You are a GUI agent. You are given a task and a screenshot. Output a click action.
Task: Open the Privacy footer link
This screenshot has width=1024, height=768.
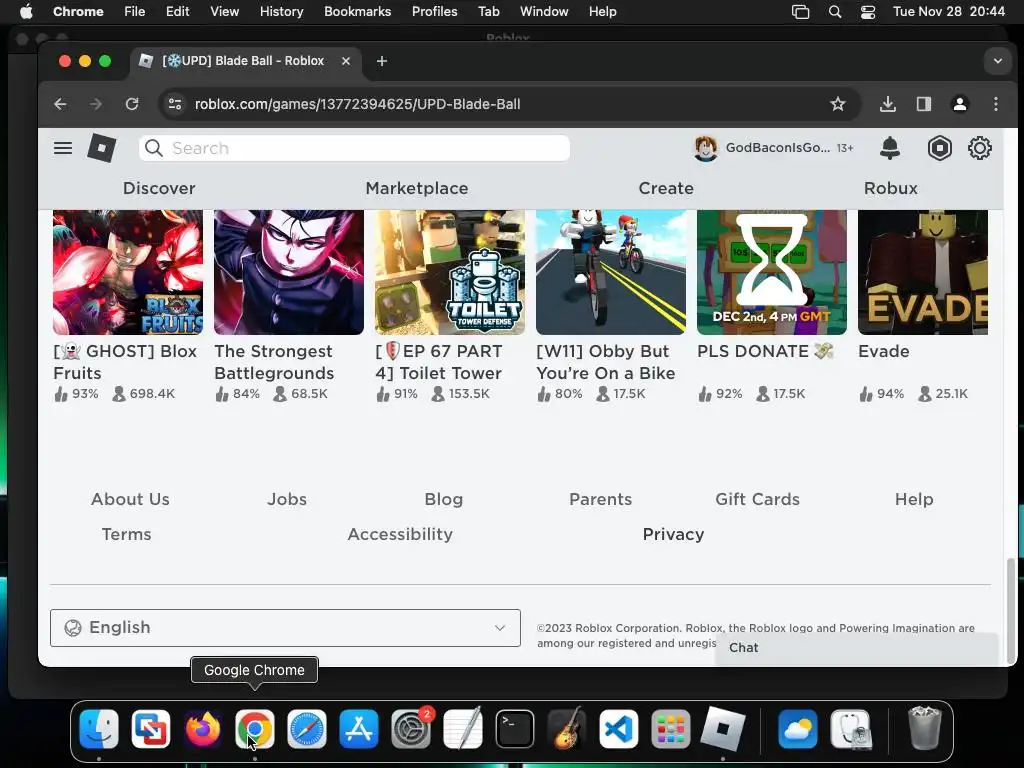tap(673, 534)
